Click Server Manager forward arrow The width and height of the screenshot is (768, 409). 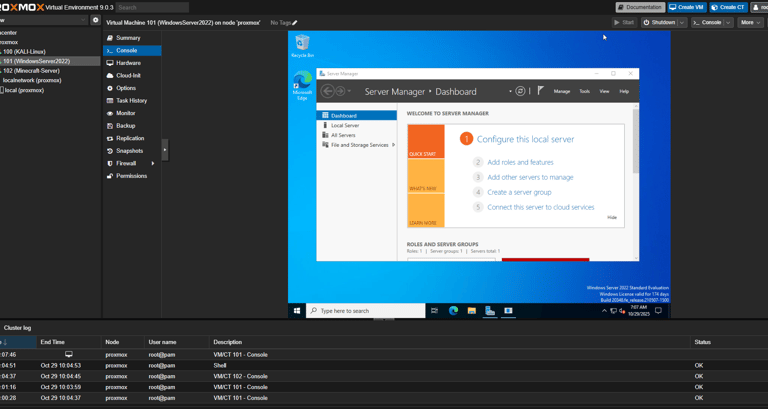pos(340,91)
